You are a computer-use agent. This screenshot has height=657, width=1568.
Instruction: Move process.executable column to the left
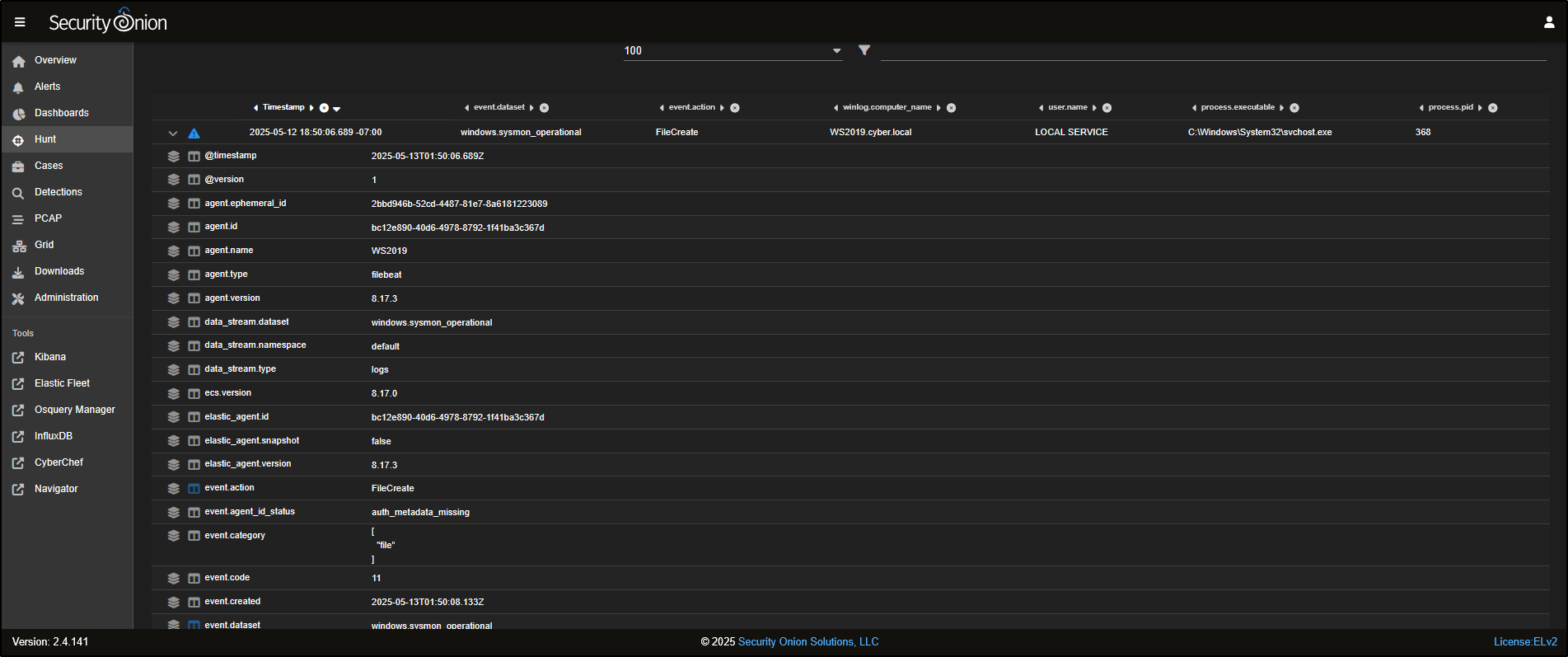(x=1194, y=108)
